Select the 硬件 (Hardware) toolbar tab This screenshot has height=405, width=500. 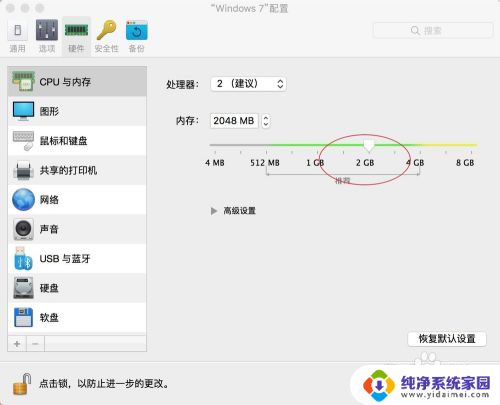pyautogui.click(x=76, y=36)
